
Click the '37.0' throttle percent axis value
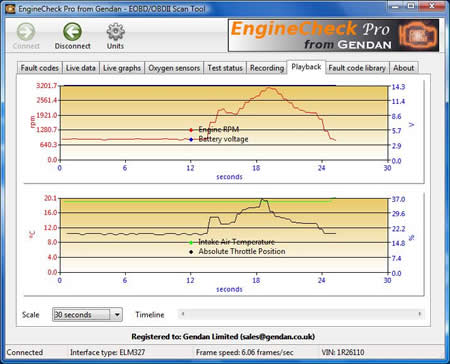[x=398, y=199]
